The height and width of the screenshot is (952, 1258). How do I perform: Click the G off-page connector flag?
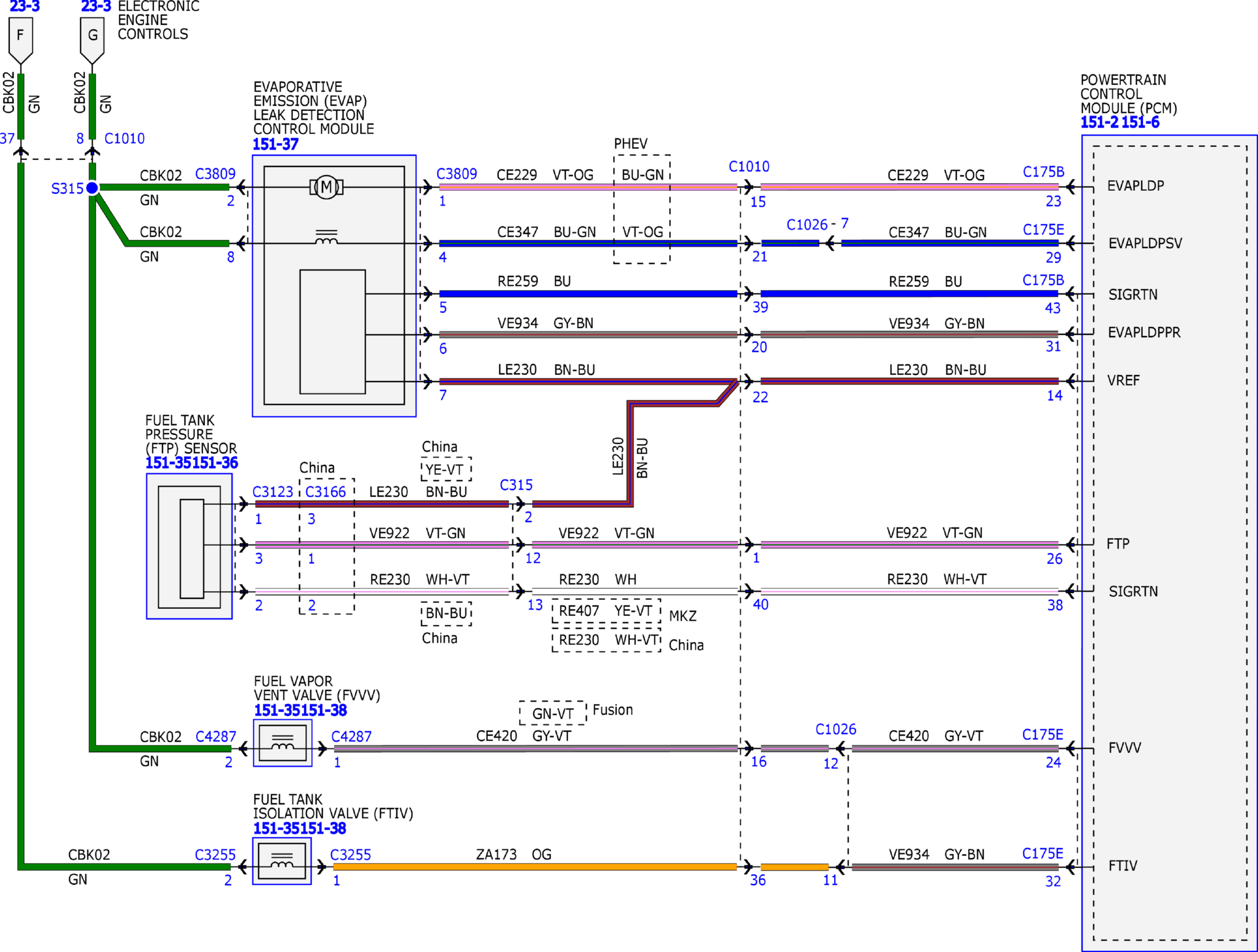[92, 40]
